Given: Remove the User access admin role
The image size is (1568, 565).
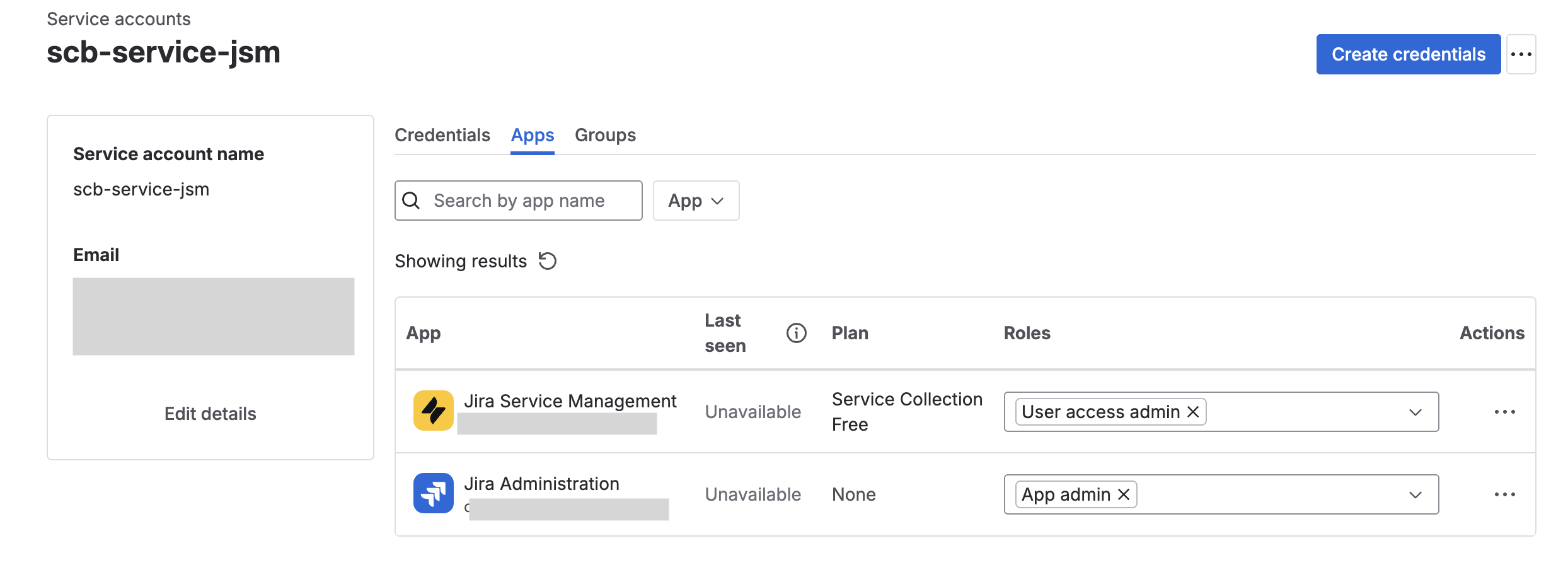Looking at the screenshot, I should coord(1193,412).
